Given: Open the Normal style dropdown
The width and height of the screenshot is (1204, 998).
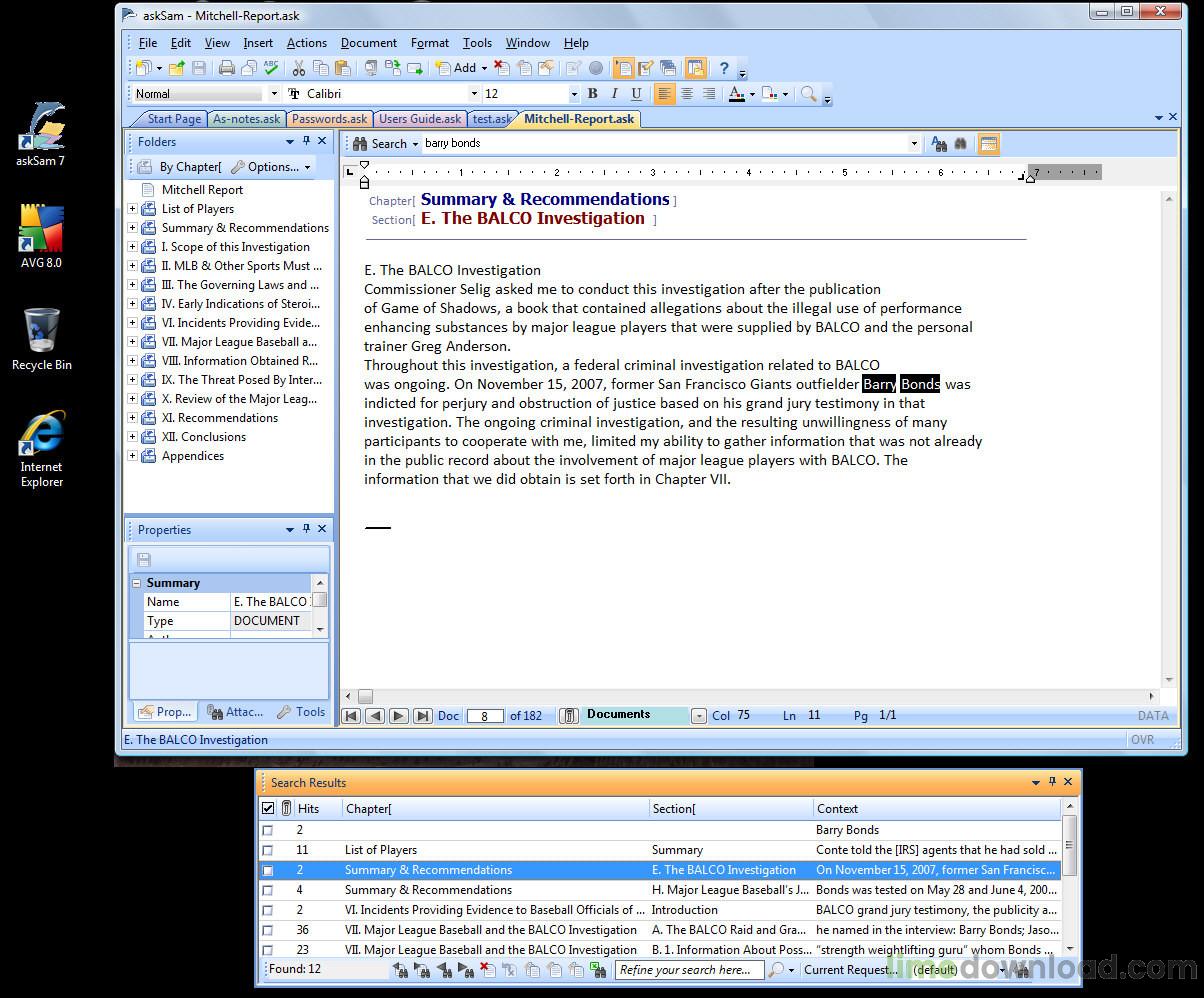Looking at the screenshot, I should point(274,94).
